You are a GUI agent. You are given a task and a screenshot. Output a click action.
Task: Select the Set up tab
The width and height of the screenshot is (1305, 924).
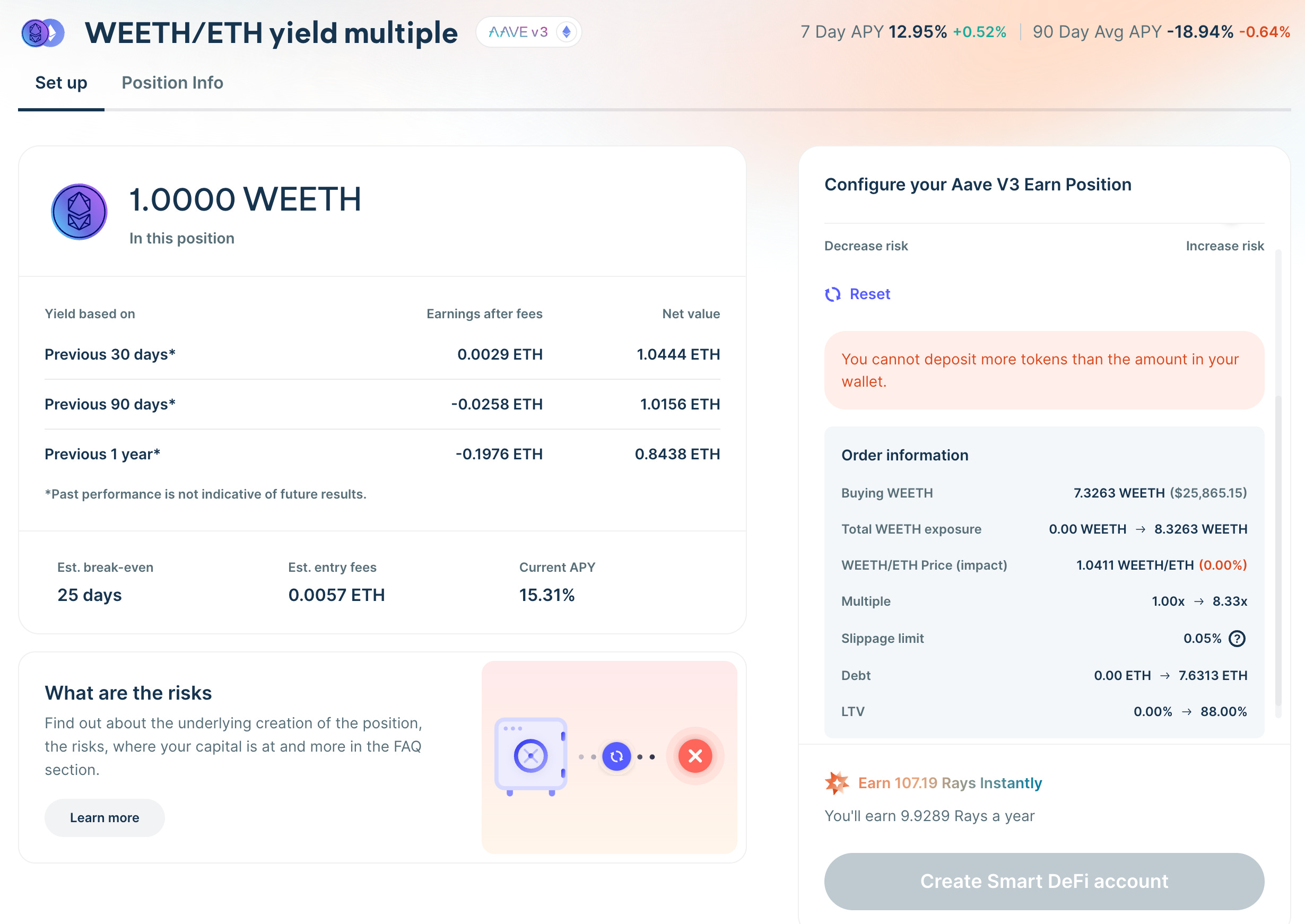point(61,83)
